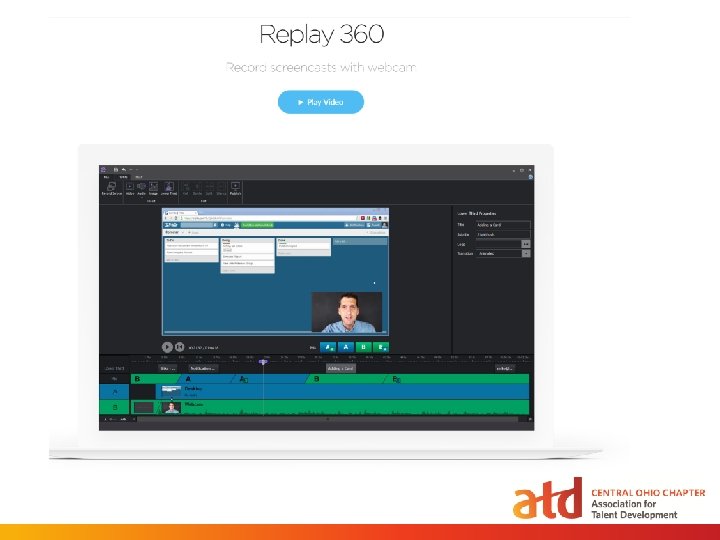This screenshot has width=720, height=540.
Task: Click the browse button beside Logo field
Action: [x=526, y=244]
